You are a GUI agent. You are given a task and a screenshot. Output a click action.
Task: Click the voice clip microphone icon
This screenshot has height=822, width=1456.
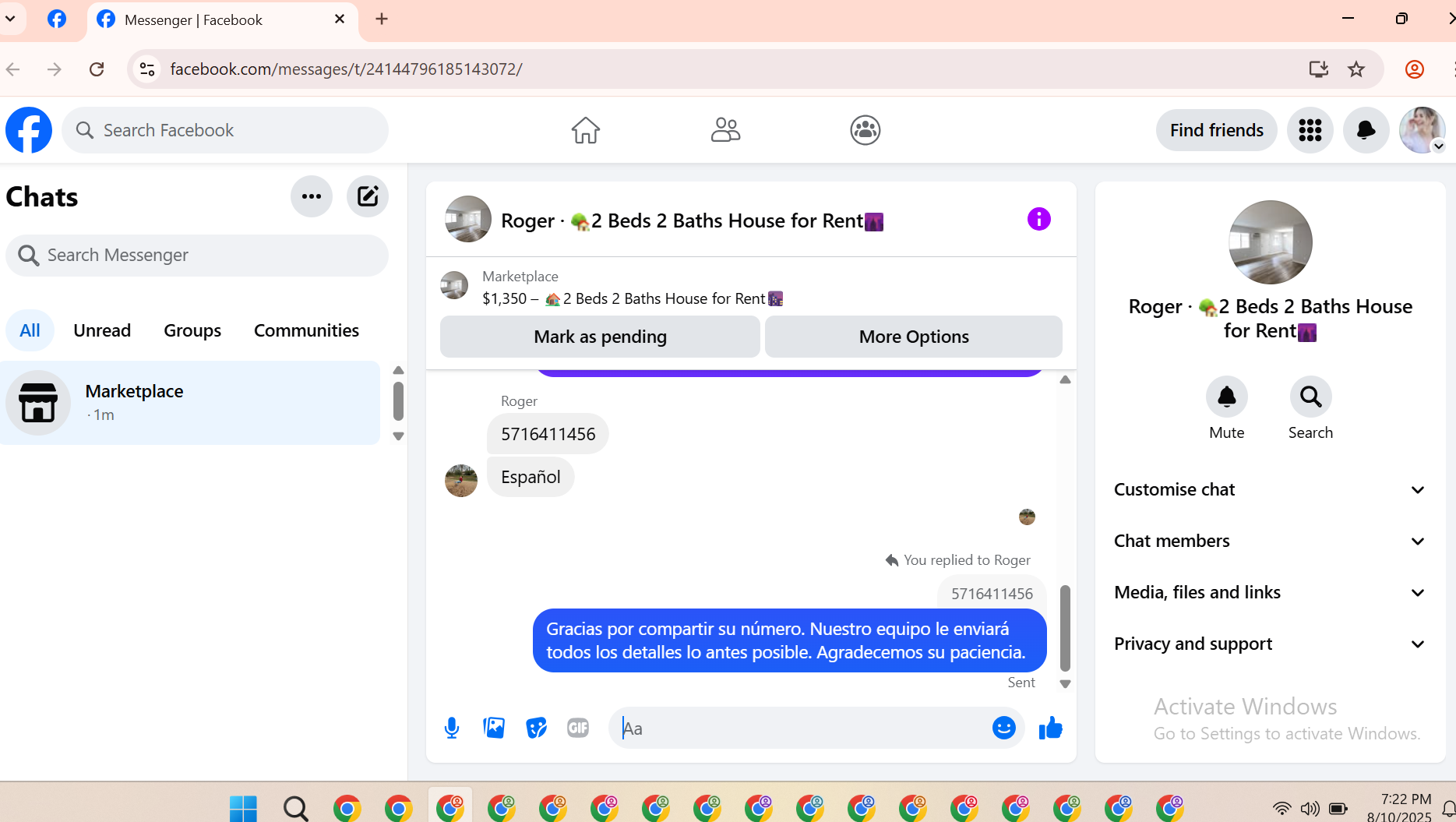click(x=452, y=728)
